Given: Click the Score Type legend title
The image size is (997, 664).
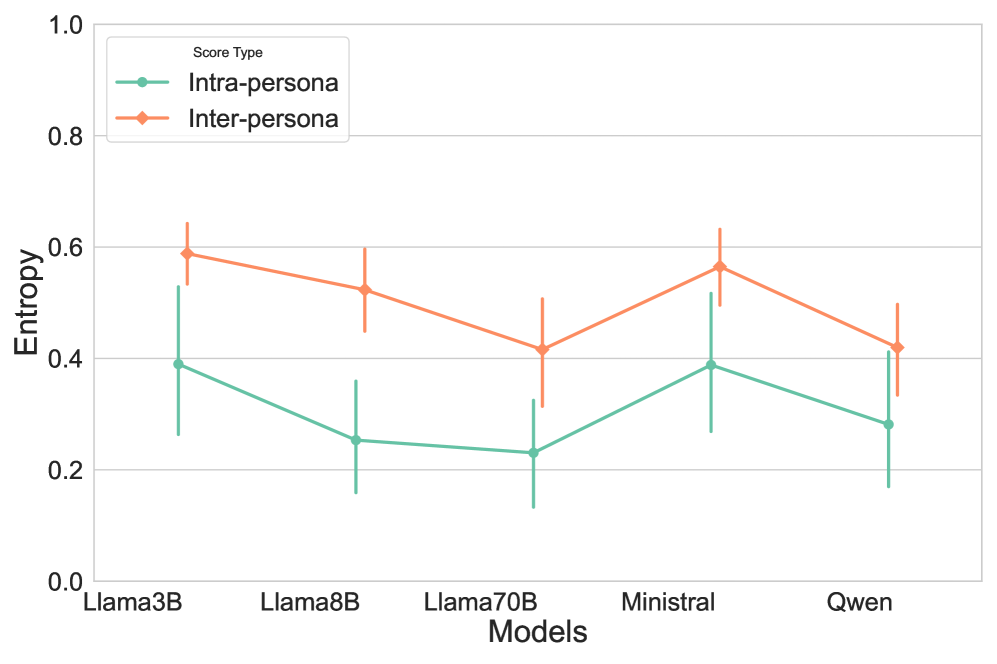Looking at the screenshot, I should coord(228,52).
